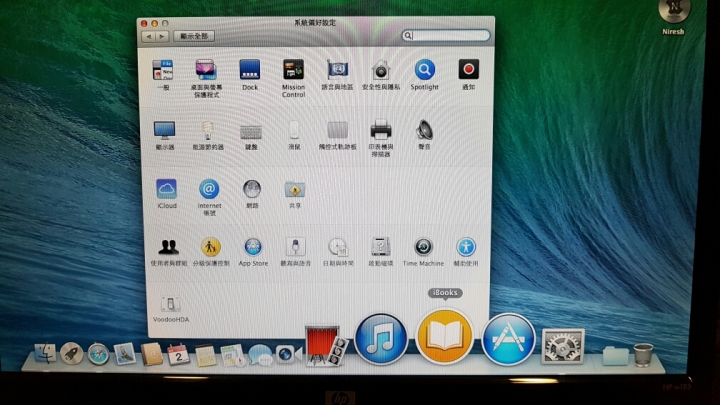720x405 pixels.
Task: Open the Dictation & Speech microphone pane
Action: click(x=296, y=247)
